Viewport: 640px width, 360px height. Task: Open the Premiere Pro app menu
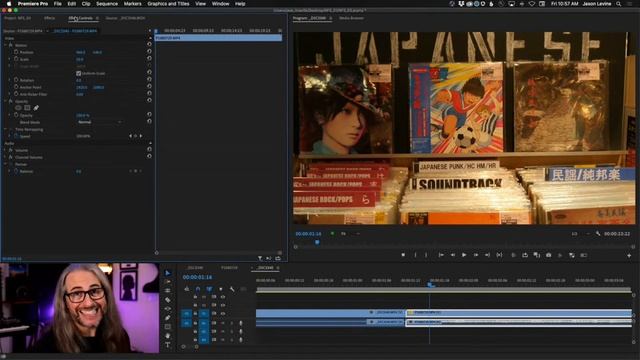click(33, 4)
